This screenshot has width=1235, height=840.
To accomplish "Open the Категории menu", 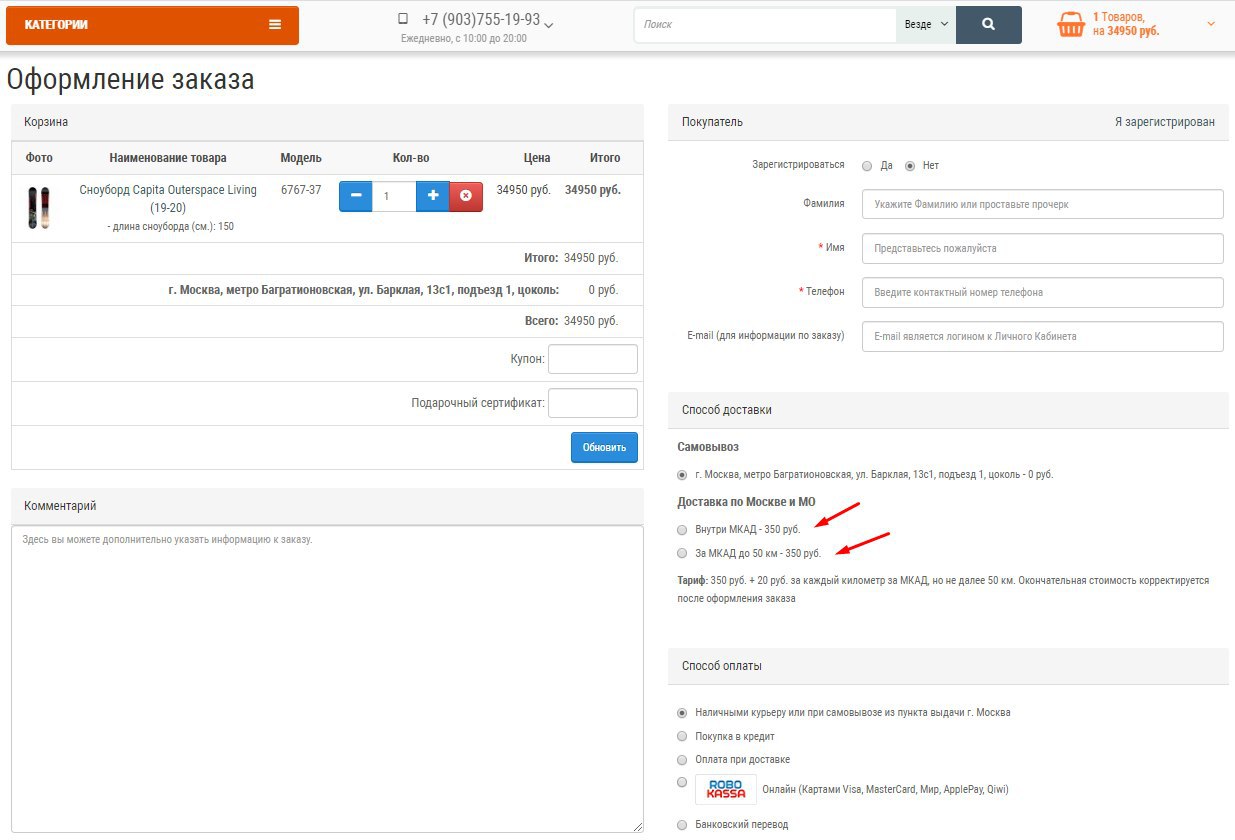I will coord(152,25).
